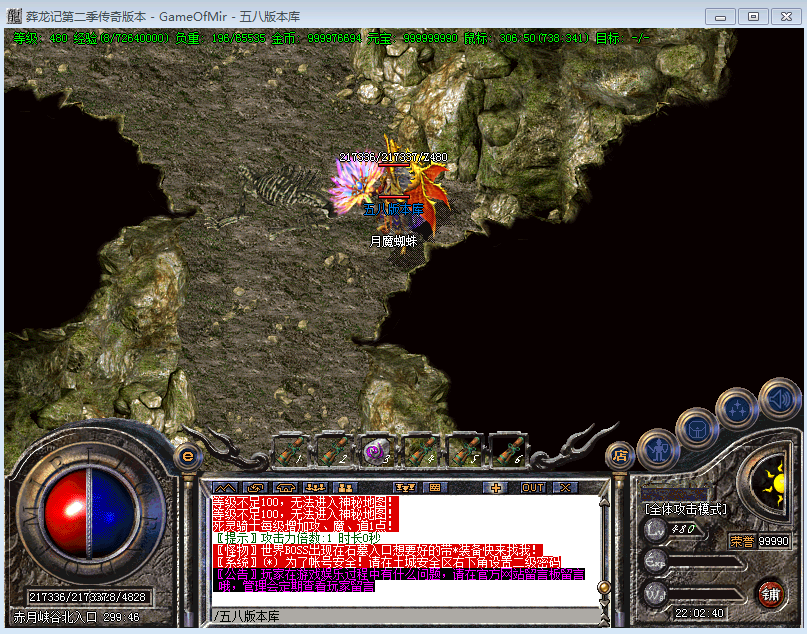The height and width of the screenshot is (634, 807).
Task: Click the 荣誉 honor label
Action: coord(742,541)
